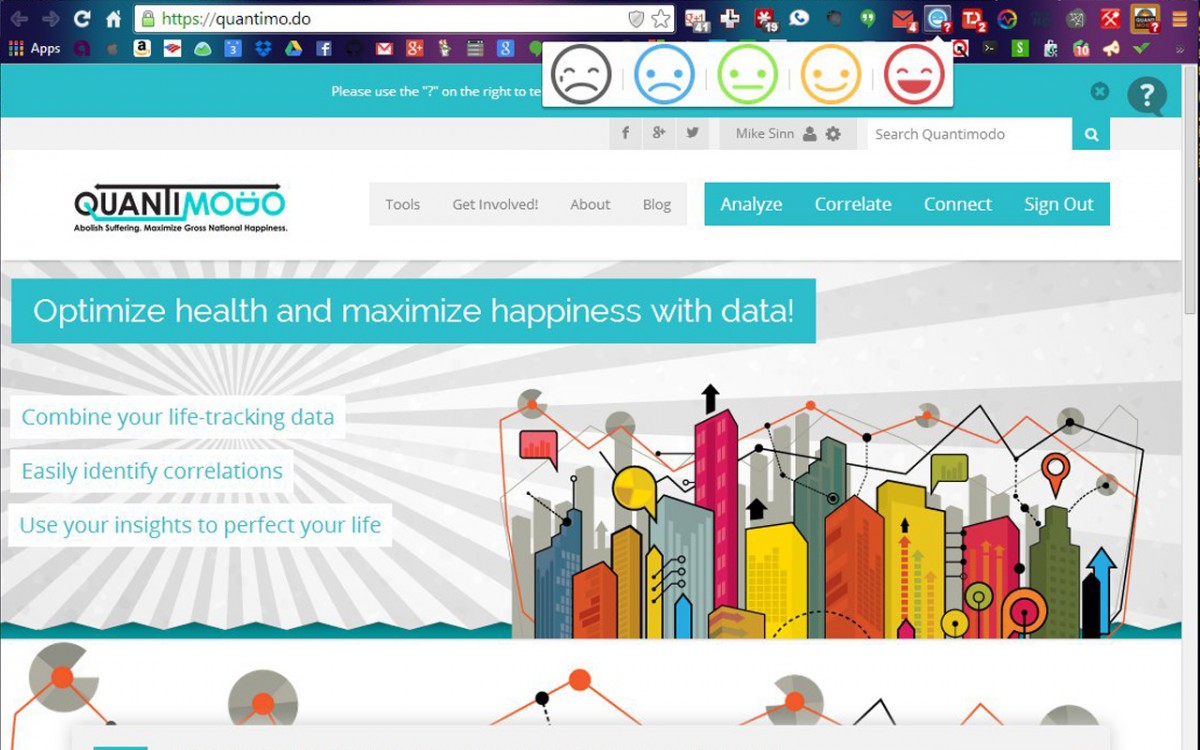The width and height of the screenshot is (1200, 750).
Task: Choose the green neutral face mood
Action: point(747,75)
